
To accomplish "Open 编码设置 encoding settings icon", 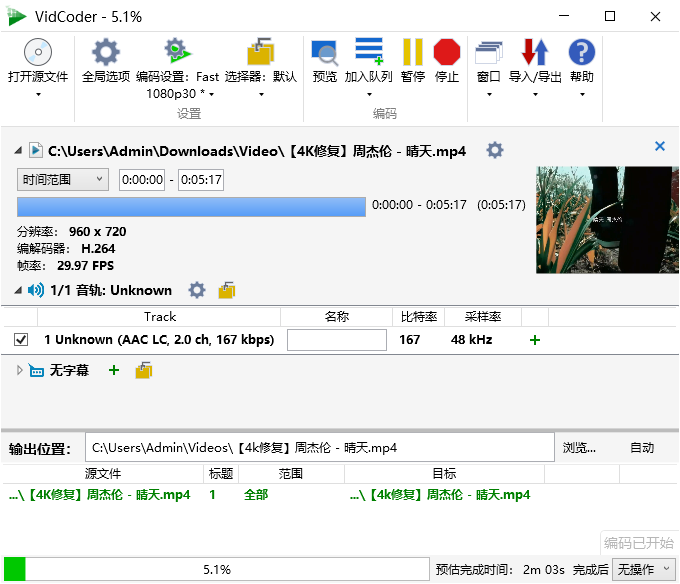I will tap(177, 50).
